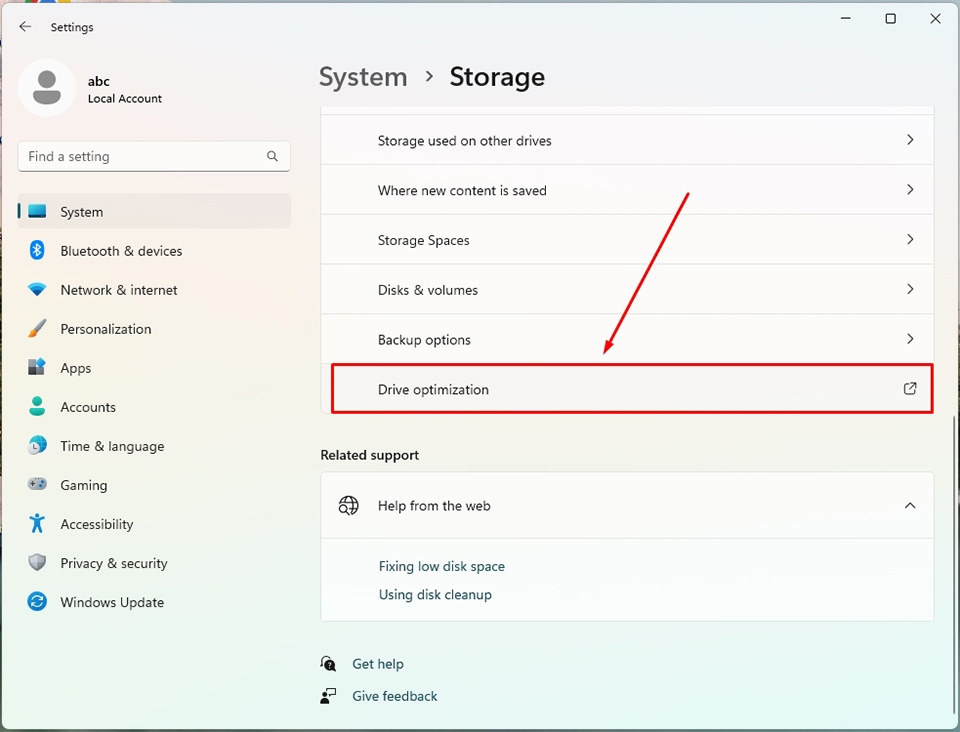Go to Apps settings

(x=154, y=367)
